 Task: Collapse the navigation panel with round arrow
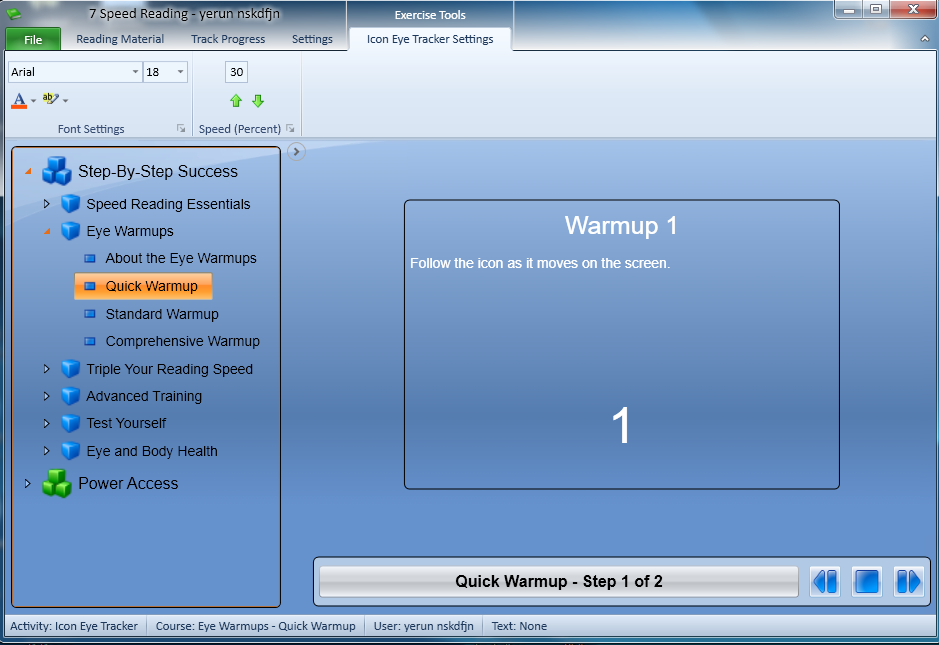tap(296, 152)
